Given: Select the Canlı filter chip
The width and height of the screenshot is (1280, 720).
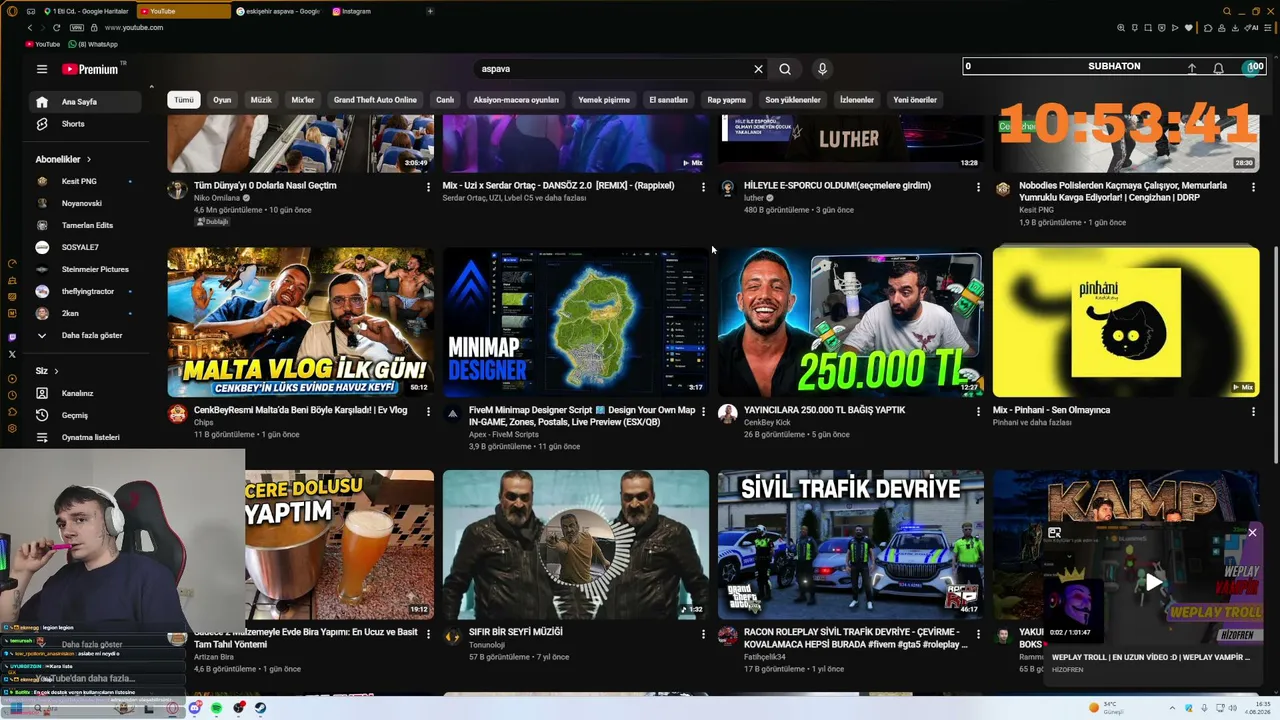Looking at the screenshot, I should [445, 100].
